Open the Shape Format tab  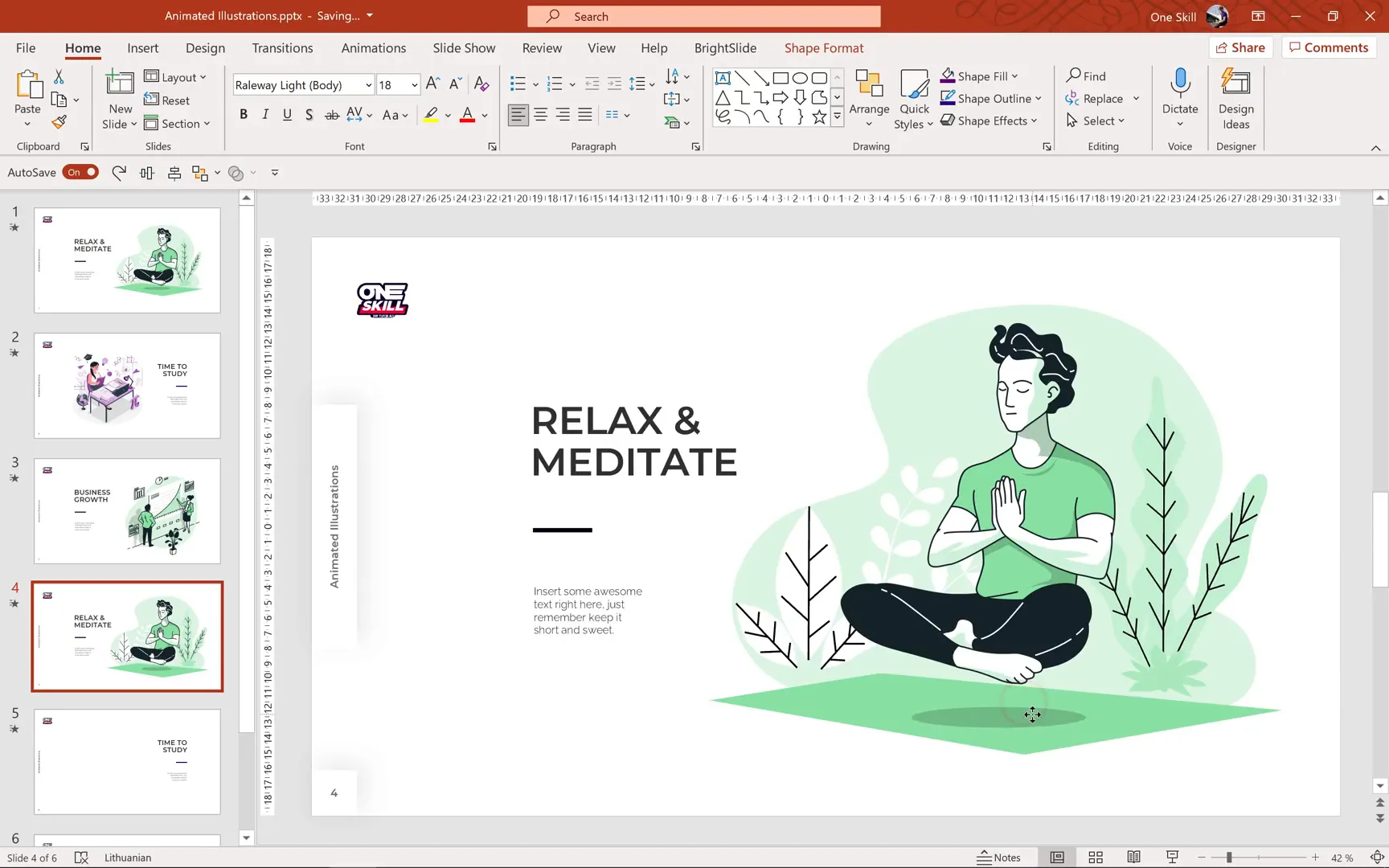[x=823, y=48]
